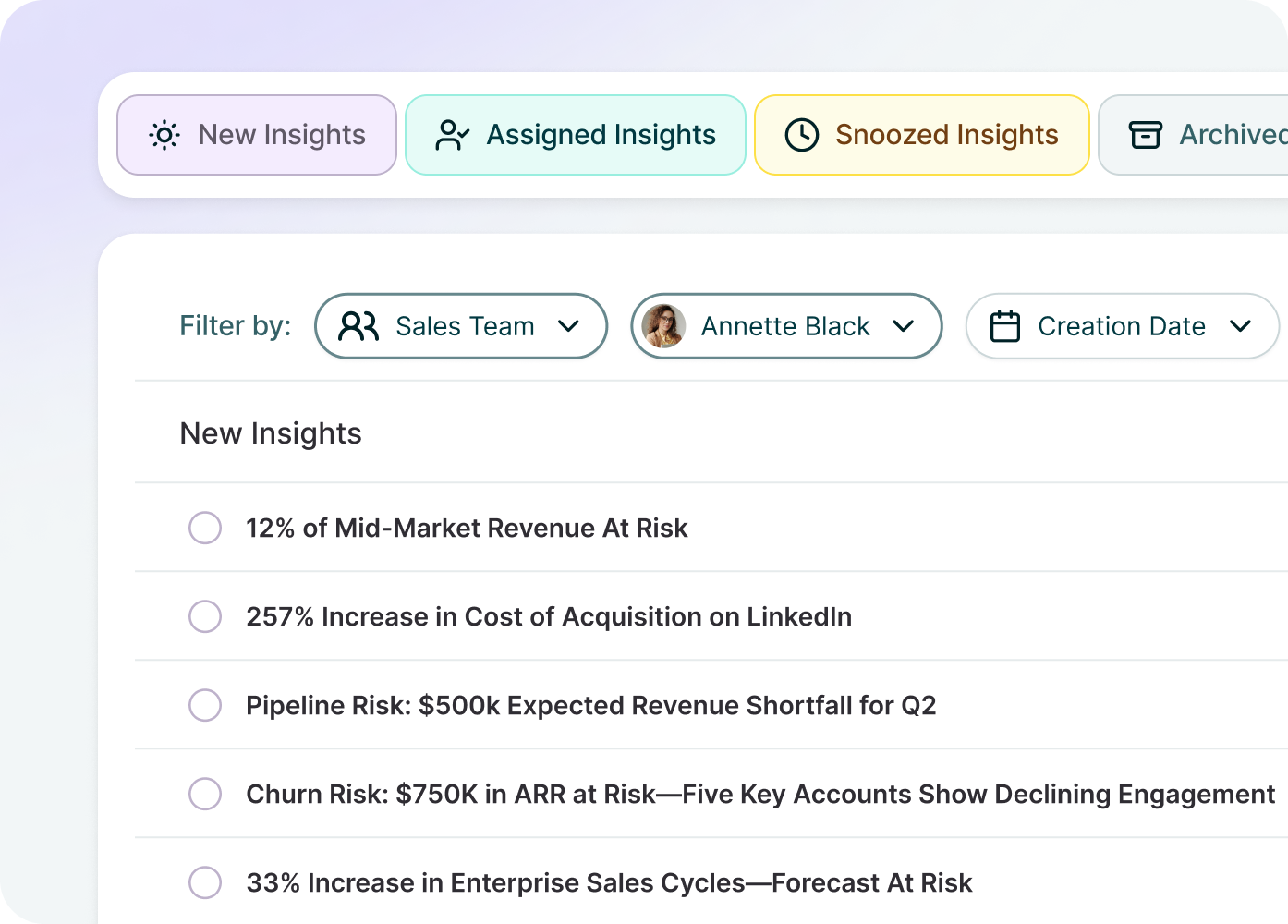
Task: Tick the Pipeline Risk $500k circle
Action: coord(205,705)
